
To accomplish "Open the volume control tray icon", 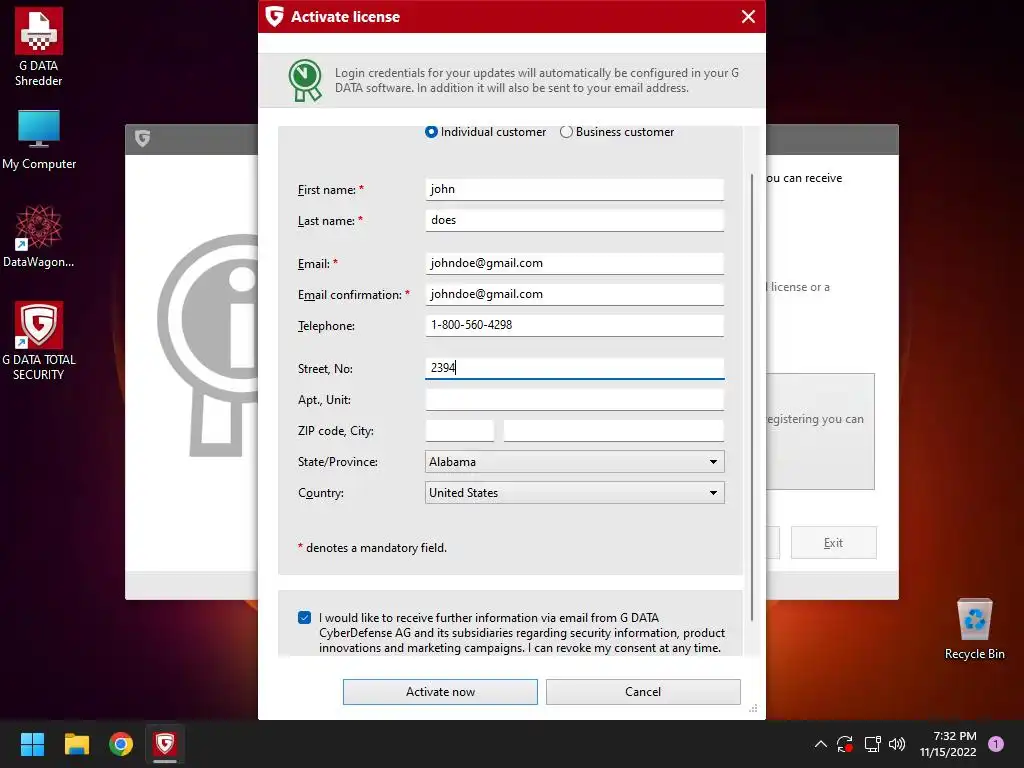I will [x=897, y=744].
